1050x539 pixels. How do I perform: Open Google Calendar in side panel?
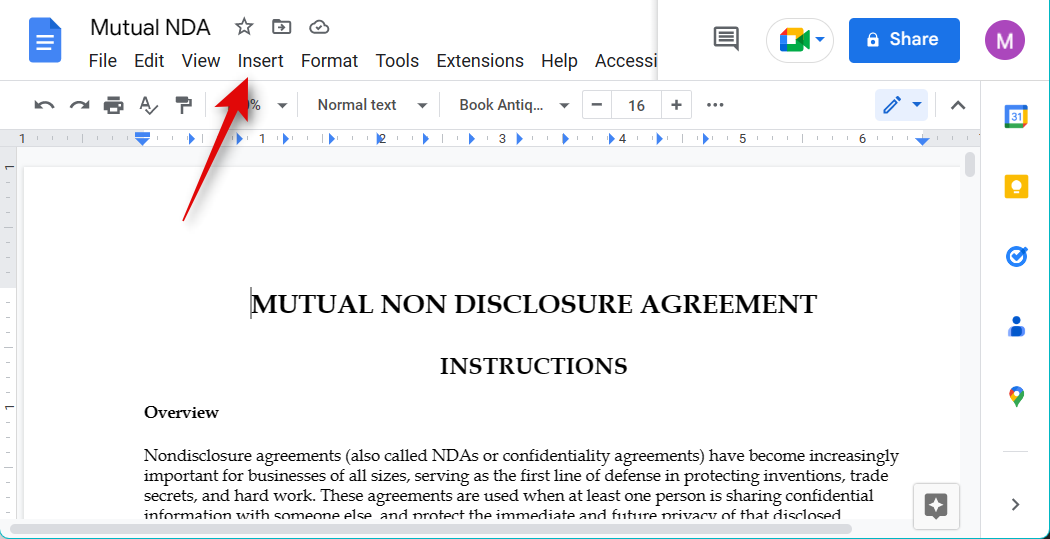click(x=1015, y=117)
